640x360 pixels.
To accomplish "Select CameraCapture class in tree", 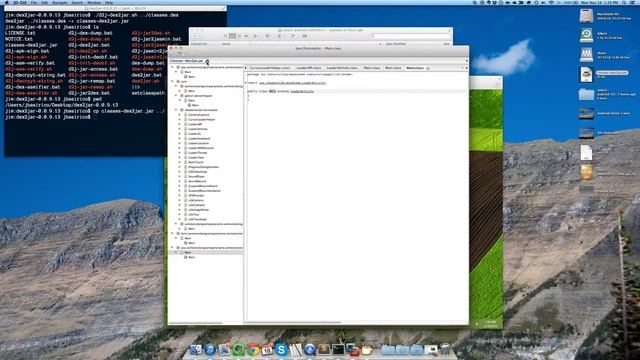I will click(199, 115).
